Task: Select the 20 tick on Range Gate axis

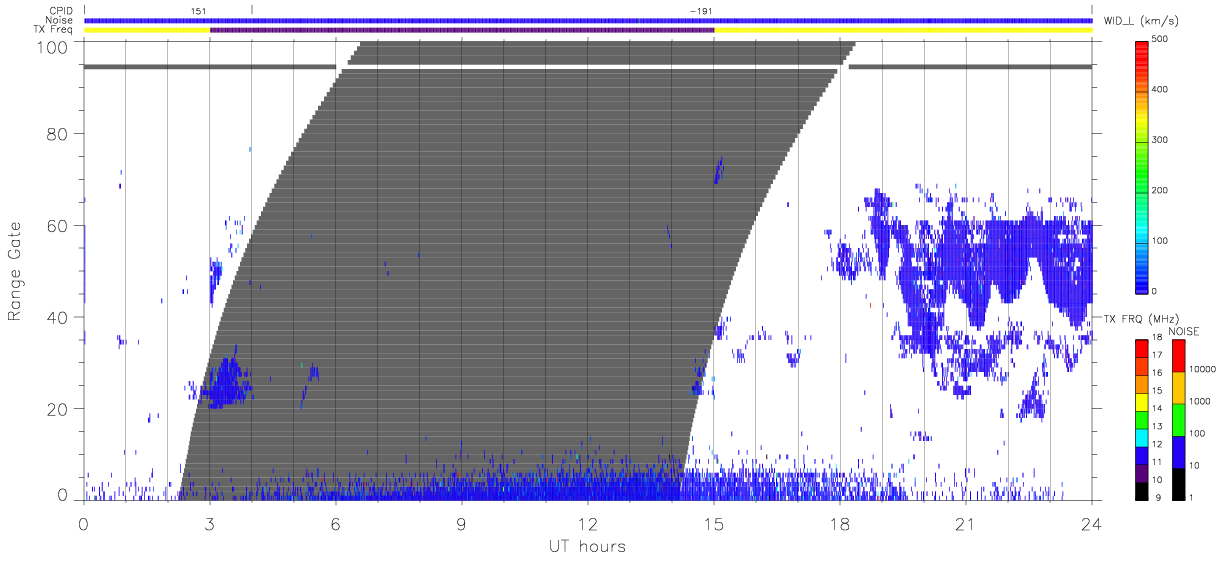Action: (x=58, y=409)
